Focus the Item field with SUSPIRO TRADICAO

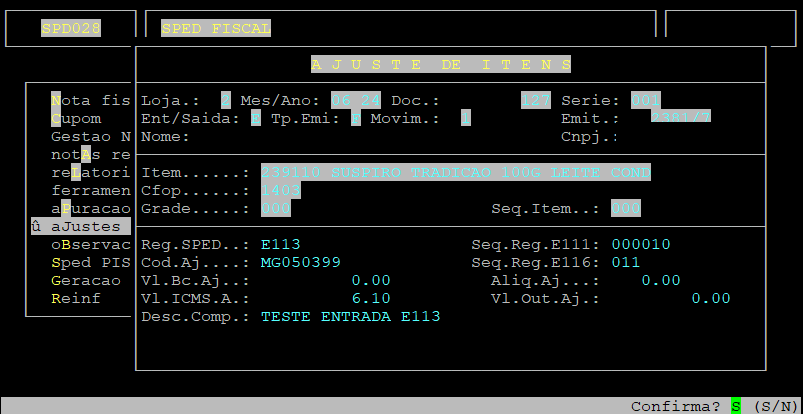tap(455, 173)
